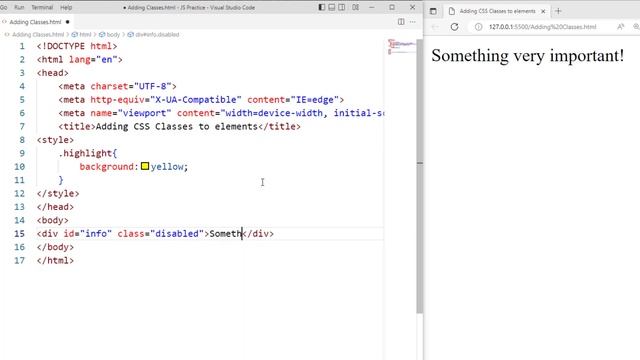
Task: Click "</body>" closing tag
Action: click(x=55, y=247)
